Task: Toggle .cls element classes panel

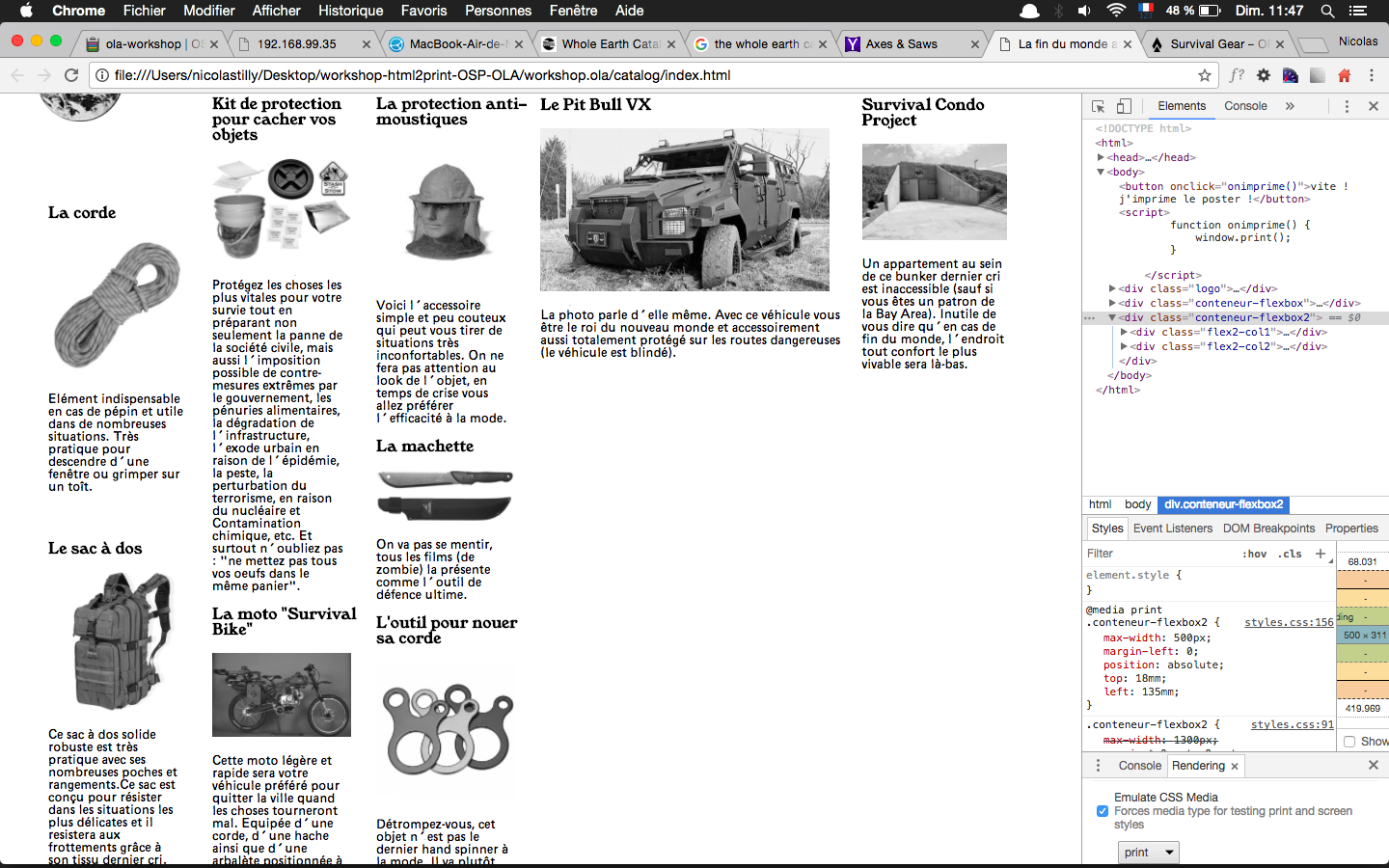Action: pyautogui.click(x=1291, y=554)
